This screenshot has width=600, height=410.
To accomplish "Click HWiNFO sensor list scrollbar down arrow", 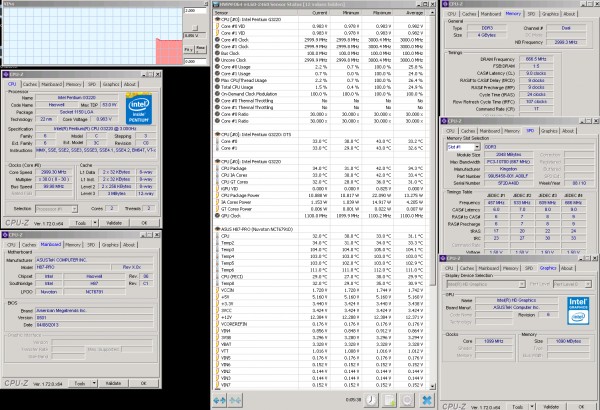I will coord(432,386).
